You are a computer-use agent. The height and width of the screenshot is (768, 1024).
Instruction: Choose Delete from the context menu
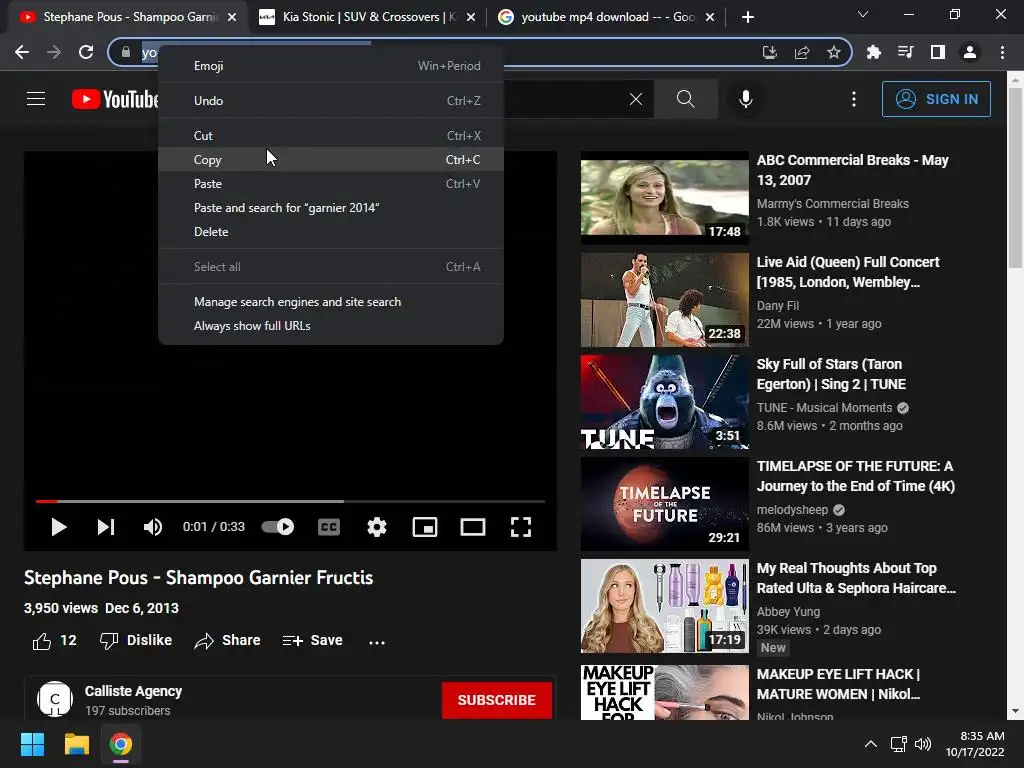coord(331,232)
